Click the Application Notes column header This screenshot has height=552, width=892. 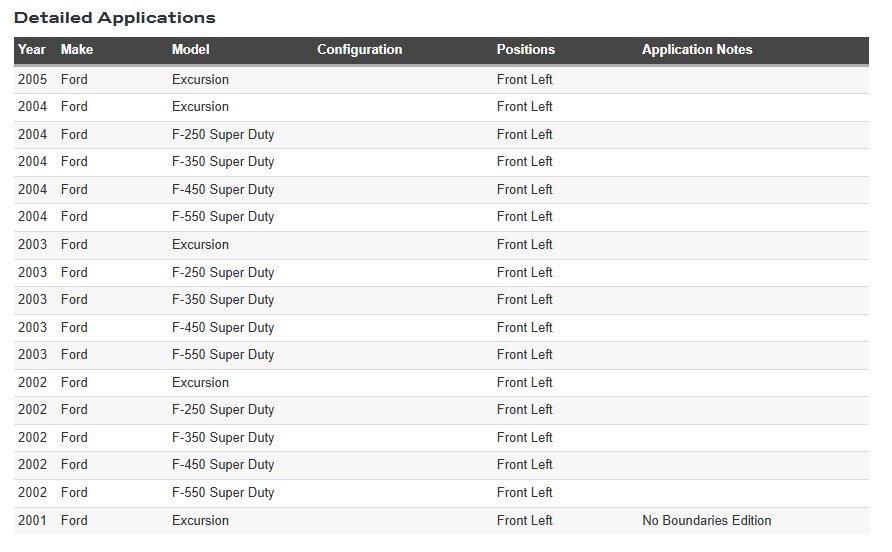click(x=697, y=50)
